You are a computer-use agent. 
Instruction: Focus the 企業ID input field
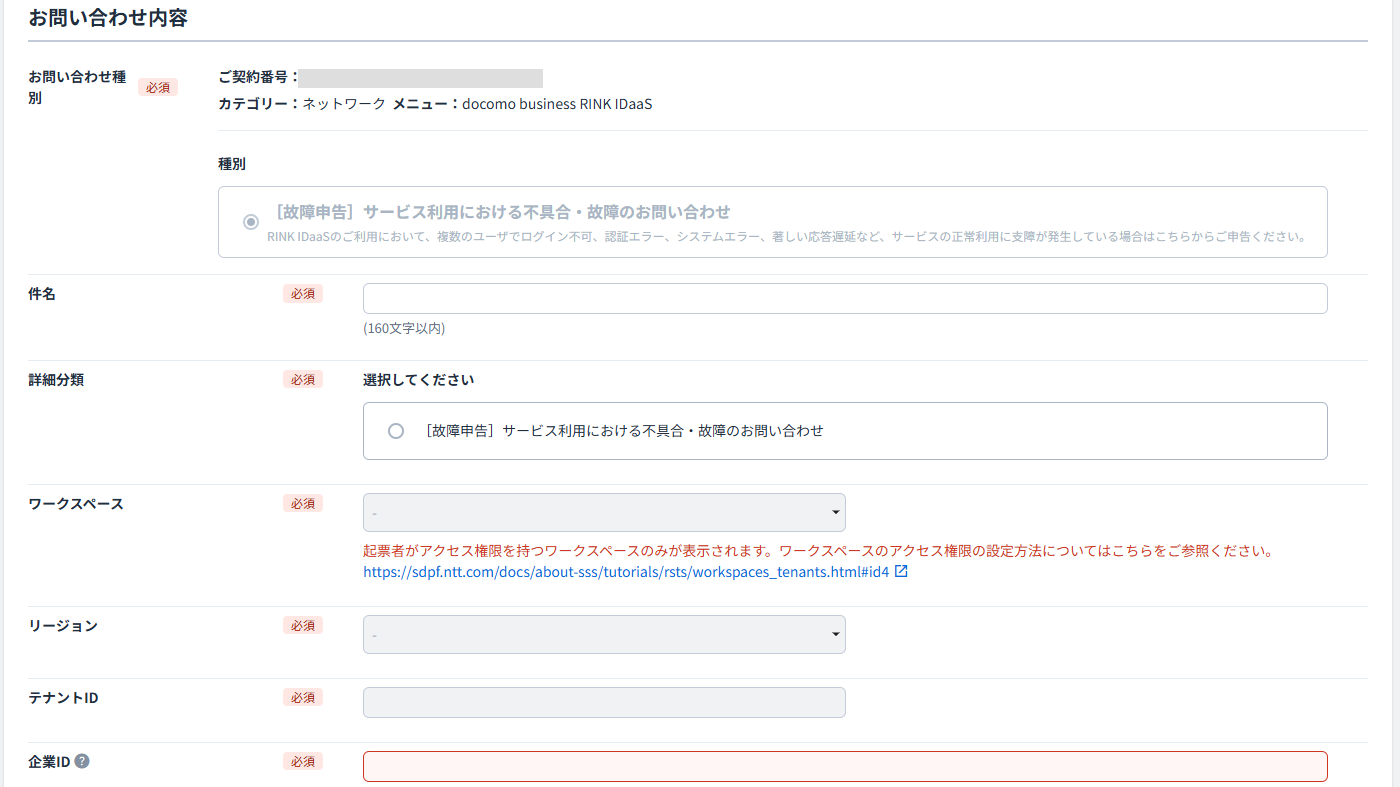(845, 766)
